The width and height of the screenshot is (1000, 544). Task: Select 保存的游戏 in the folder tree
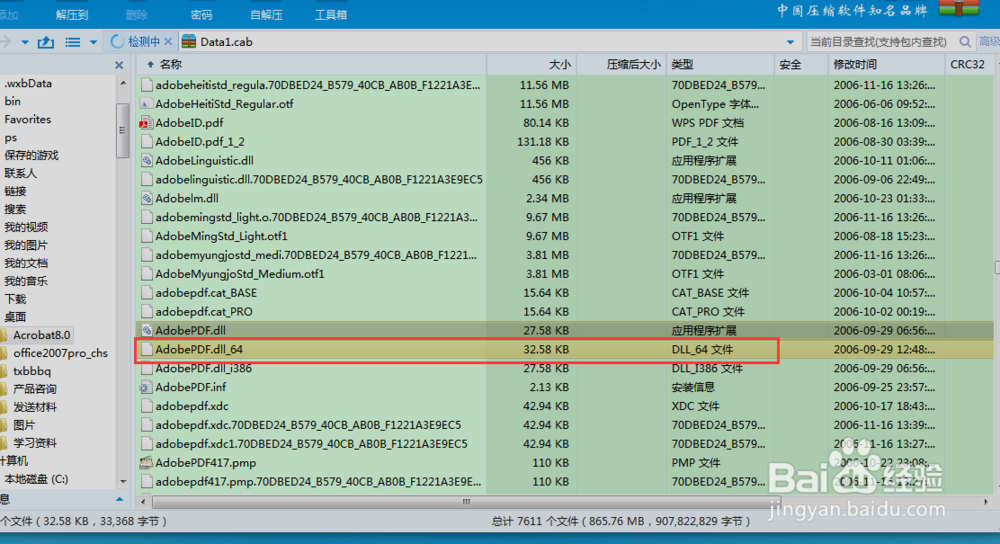[31, 156]
